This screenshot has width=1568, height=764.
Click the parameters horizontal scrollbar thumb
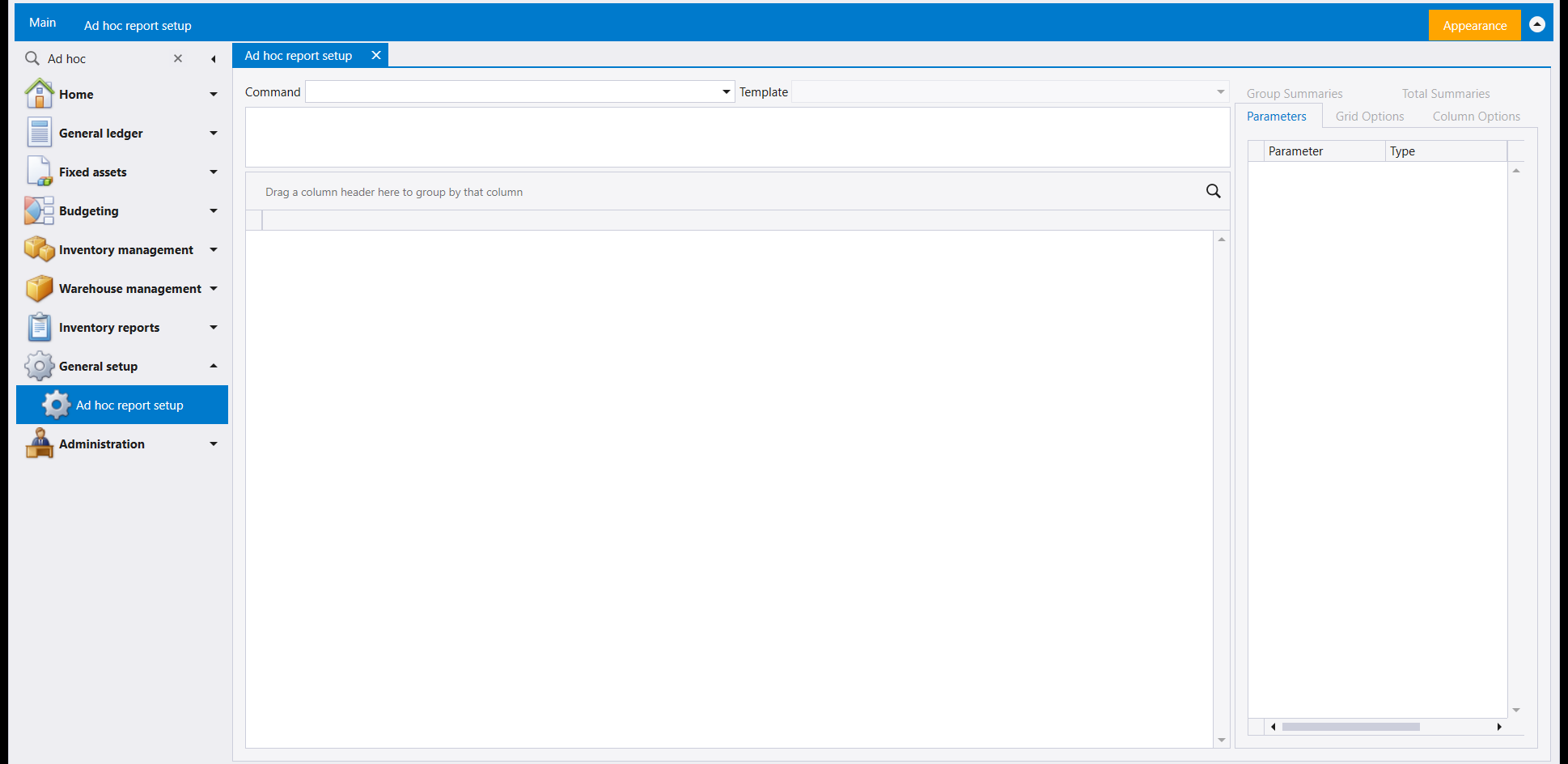(1351, 727)
